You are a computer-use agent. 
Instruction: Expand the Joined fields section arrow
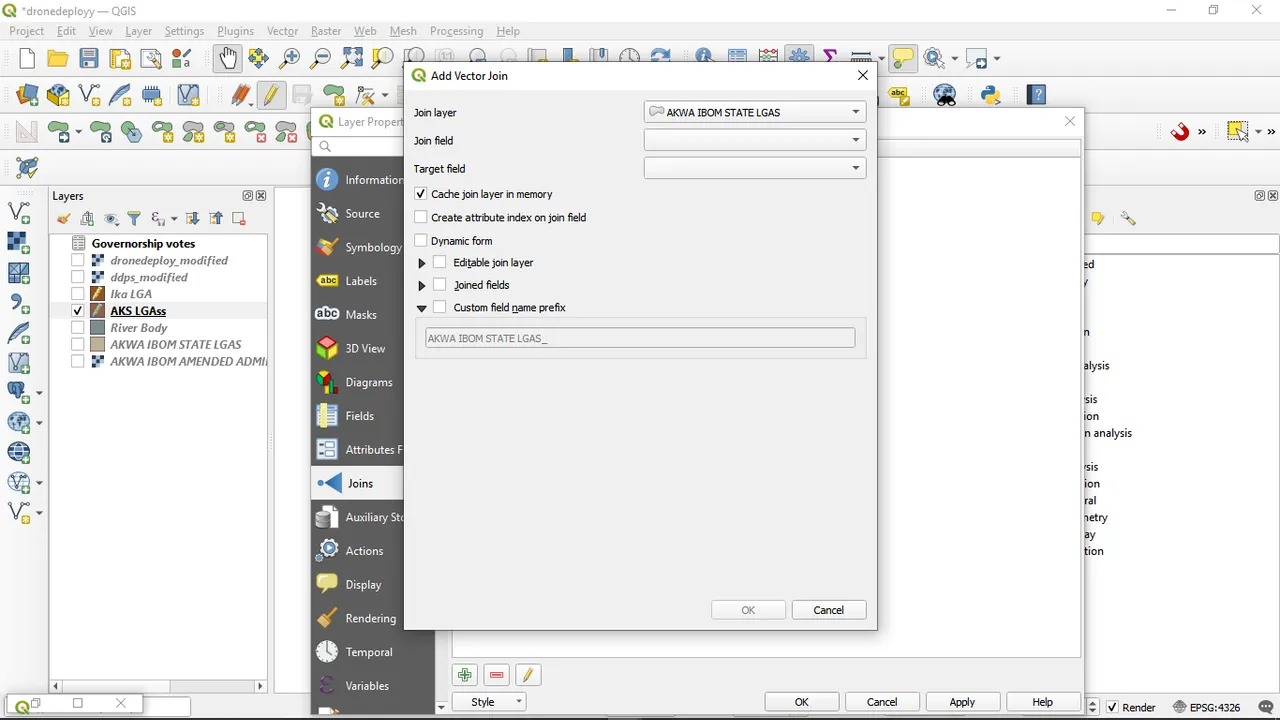[x=422, y=286]
